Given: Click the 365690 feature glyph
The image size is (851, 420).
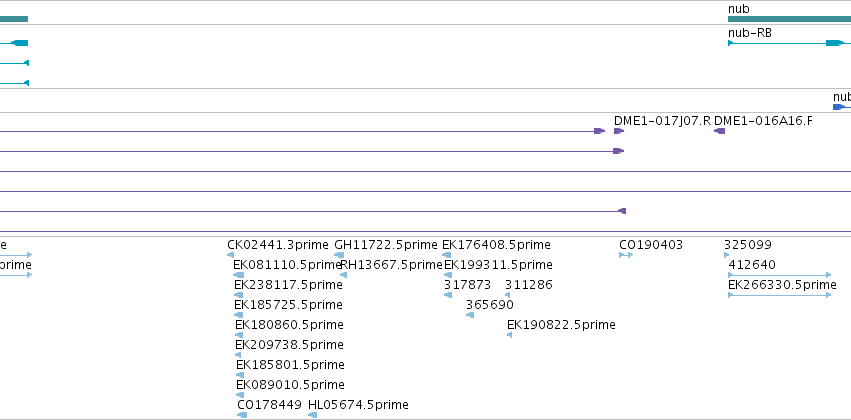Looking at the screenshot, I should point(470,315).
